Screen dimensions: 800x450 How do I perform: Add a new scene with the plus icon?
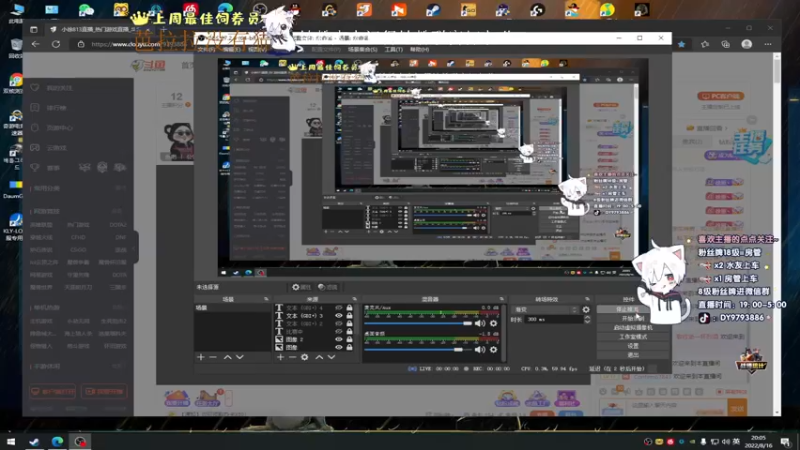201,357
